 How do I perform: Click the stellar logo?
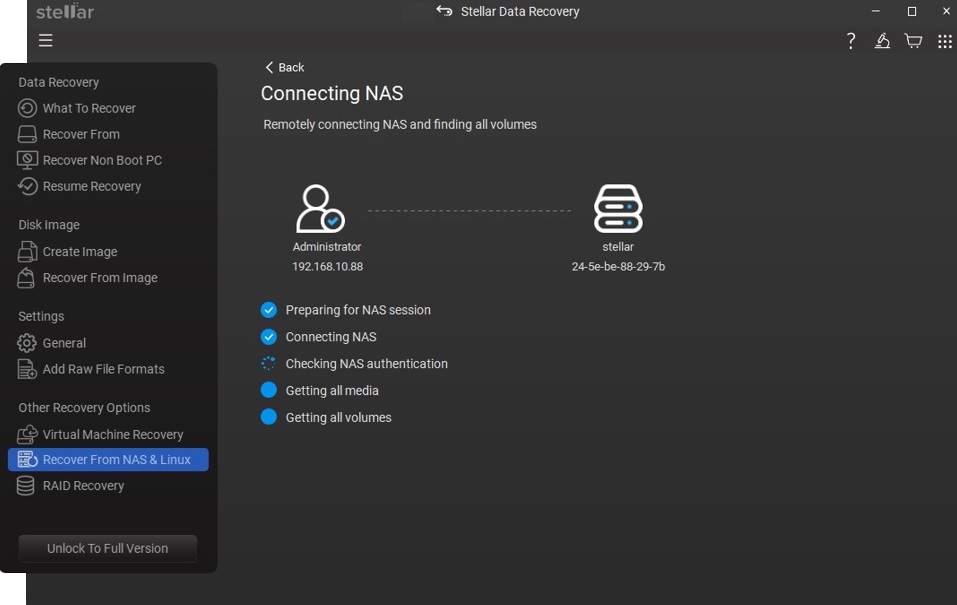coord(65,11)
